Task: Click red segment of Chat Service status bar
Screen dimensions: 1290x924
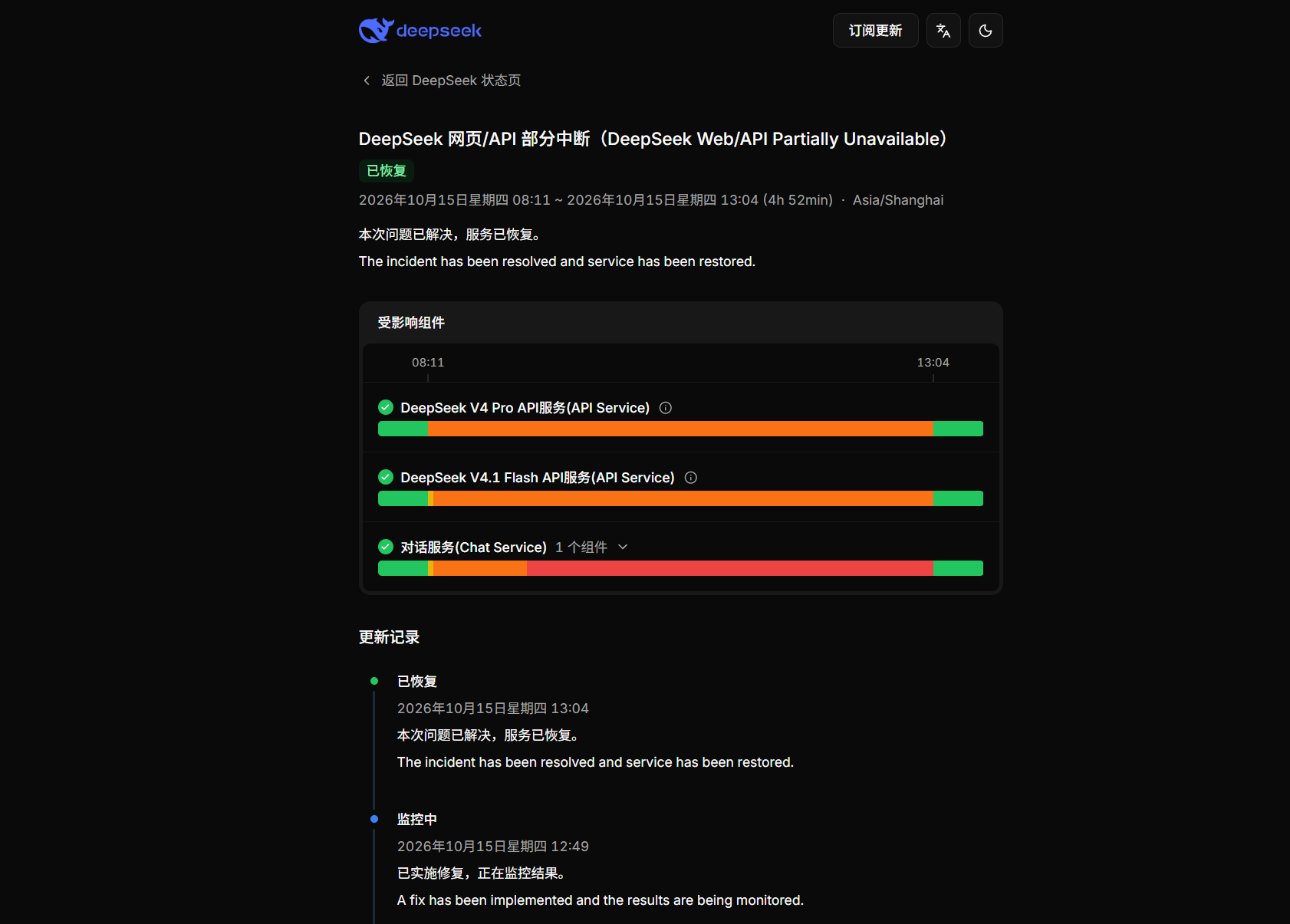Action: point(730,568)
